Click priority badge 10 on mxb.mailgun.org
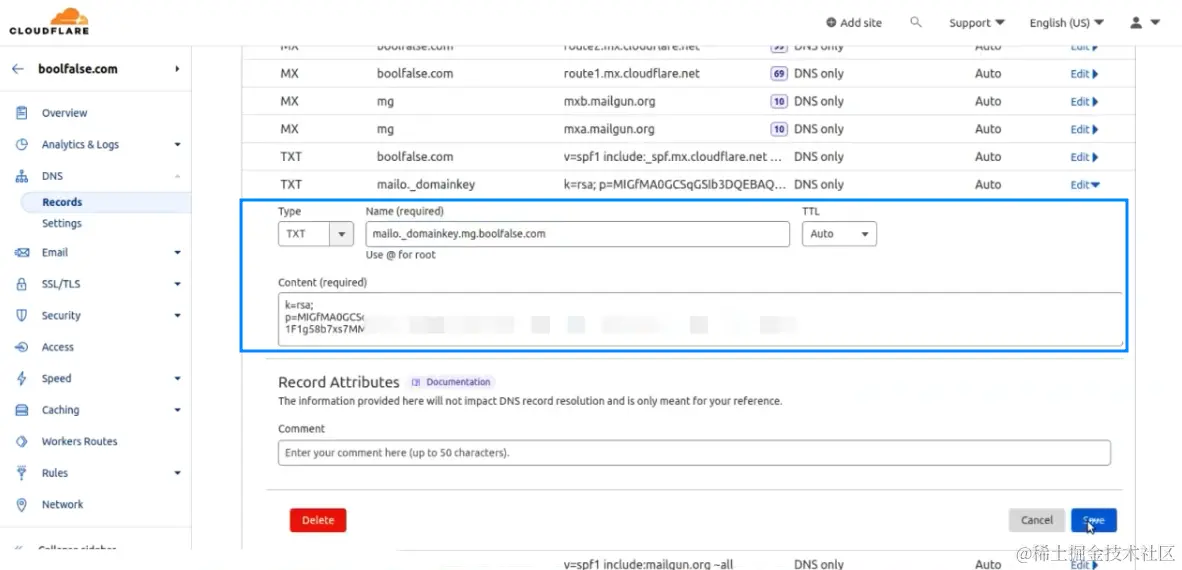 (779, 102)
